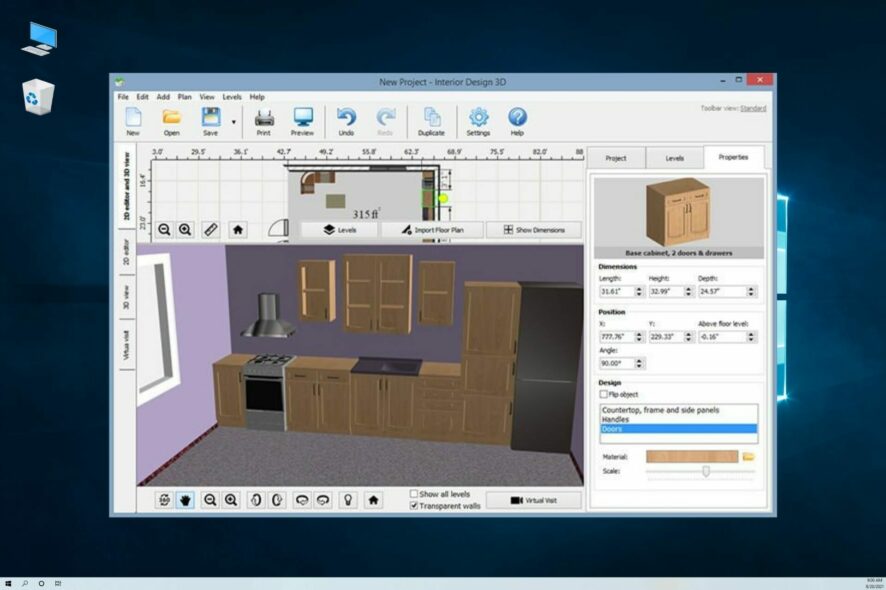This screenshot has width=886, height=590.
Task: Select the hand pan tool
Action: click(x=185, y=500)
